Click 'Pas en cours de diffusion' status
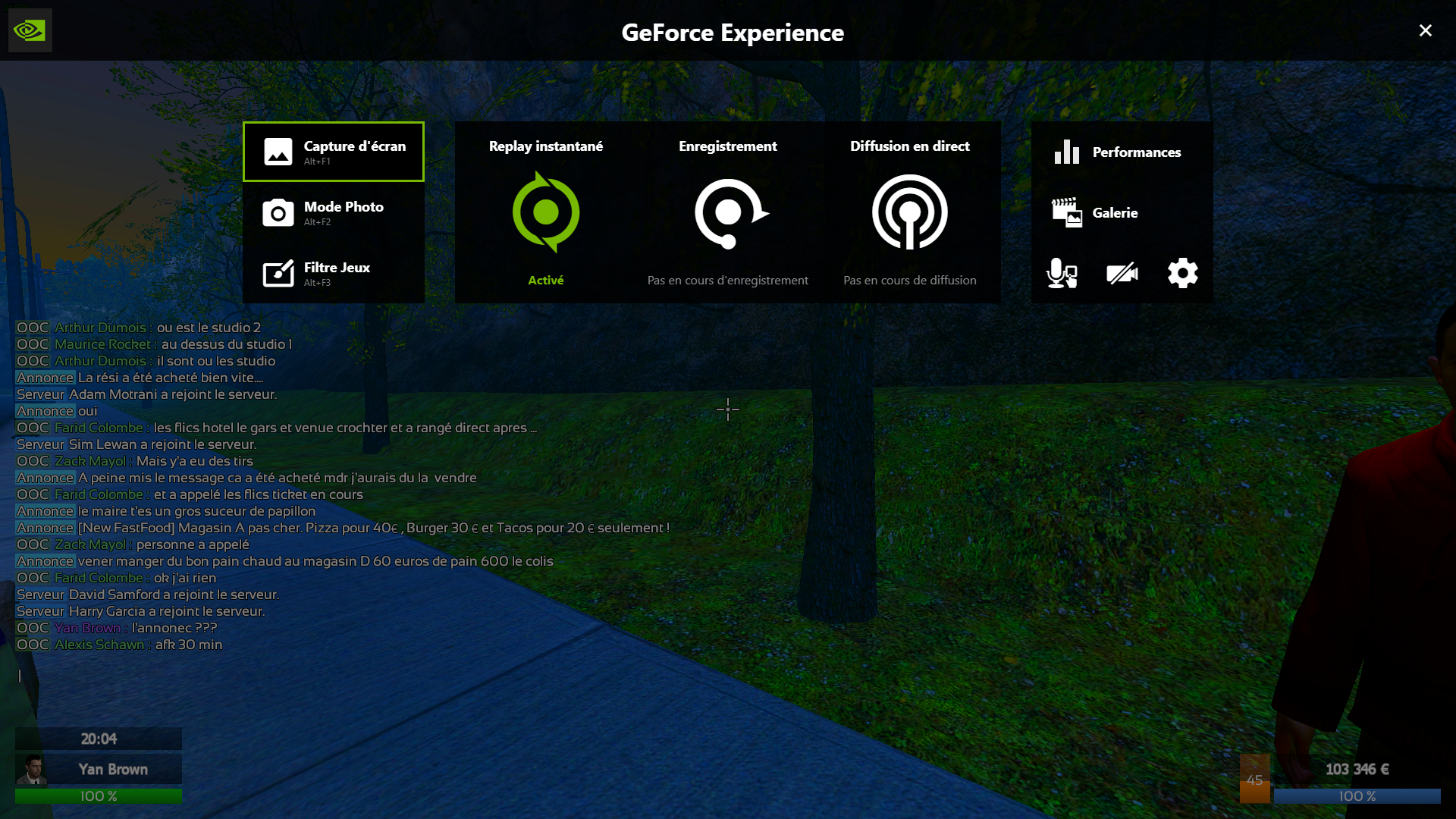Screen dimensions: 1456x819 (x=910, y=281)
